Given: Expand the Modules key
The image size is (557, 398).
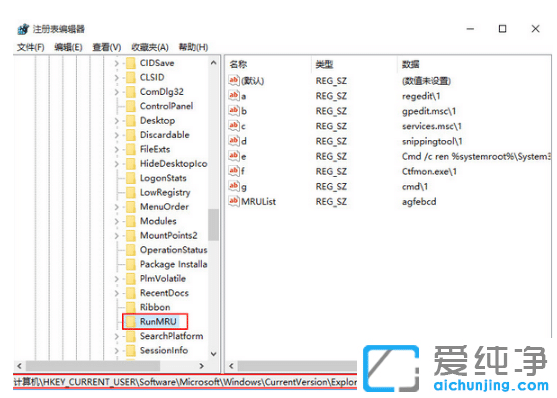Looking at the screenshot, I should click(x=117, y=221).
